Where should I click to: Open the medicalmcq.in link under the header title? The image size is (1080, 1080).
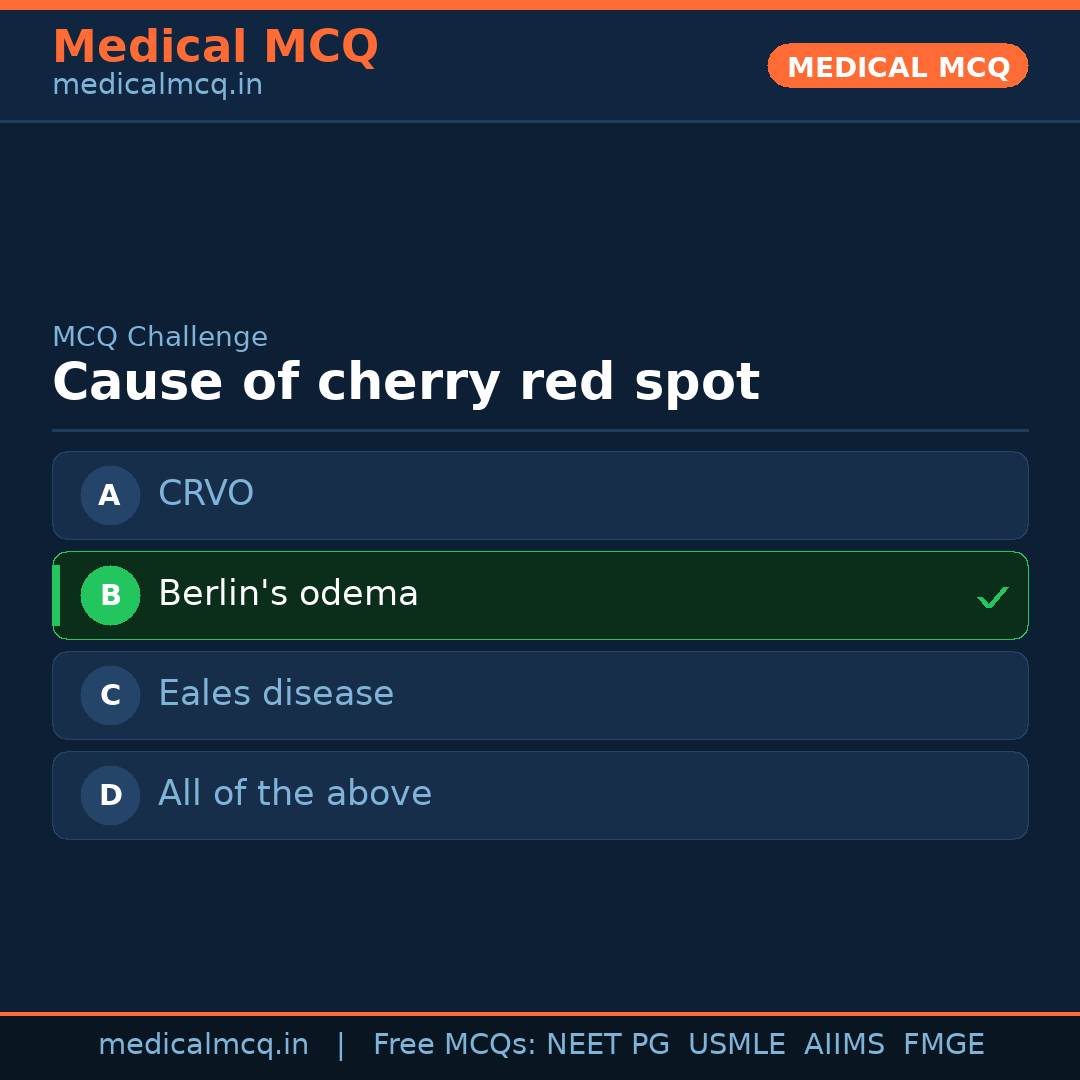[157, 85]
